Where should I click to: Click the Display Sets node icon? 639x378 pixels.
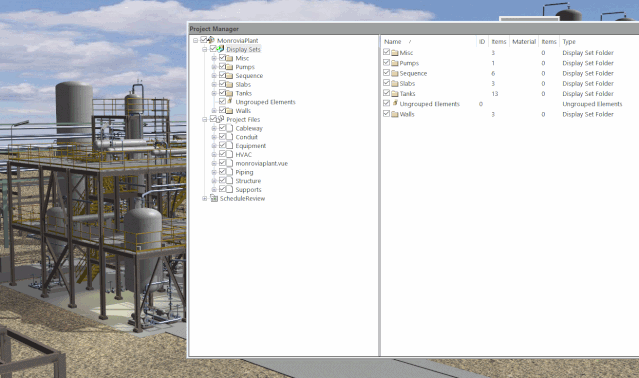pyautogui.click(x=220, y=49)
